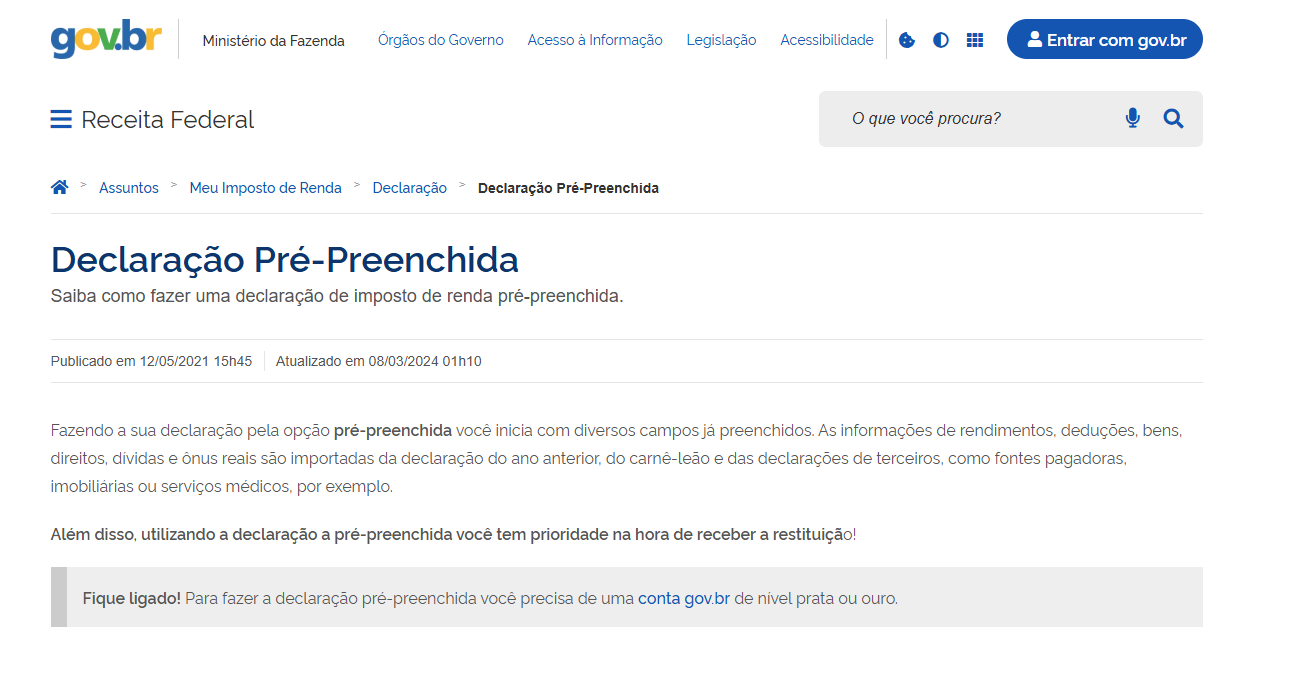The height and width of the screenshot is (673, 1297).
Task: Follow the conta gov.br link
Action: (684, 599)
